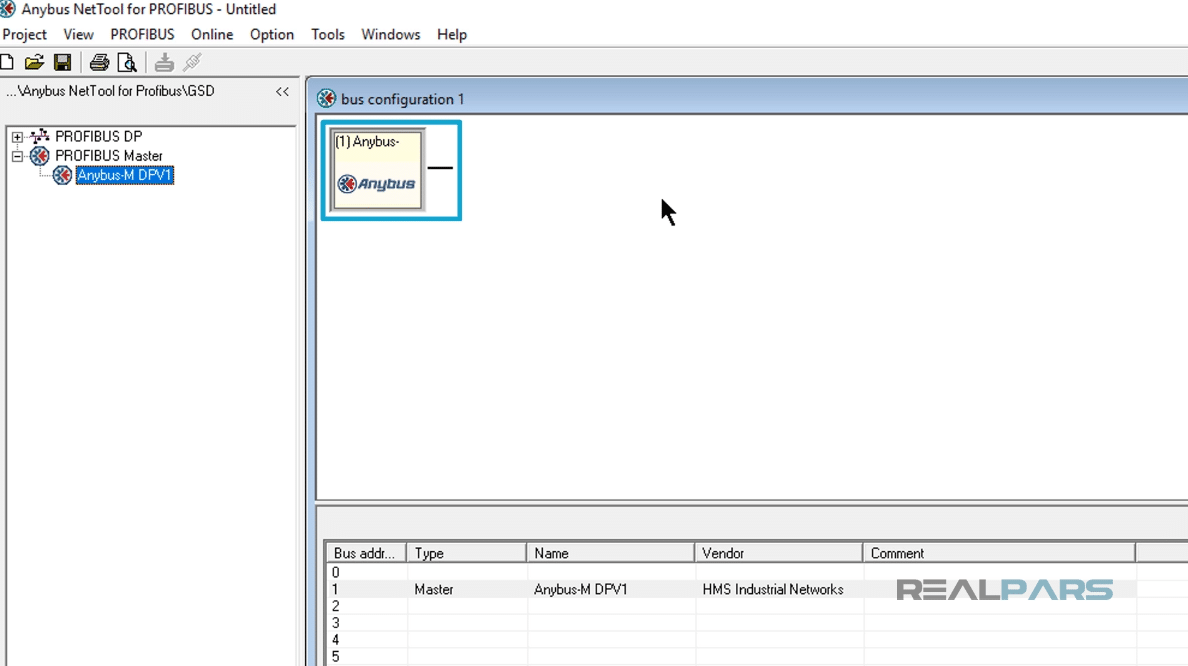Screen dimensions: 1188x666
Task: Create a new project with toolbar icon
Action: coord(7,63)
